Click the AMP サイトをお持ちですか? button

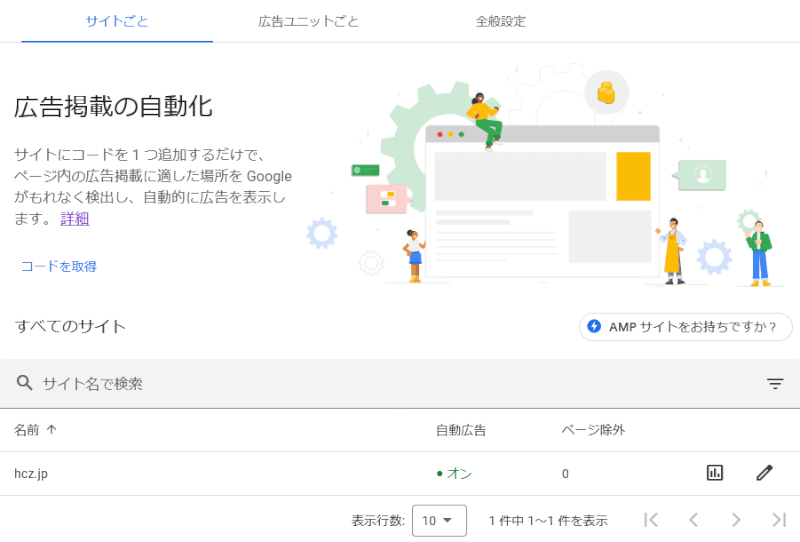[x=685, y=327]
